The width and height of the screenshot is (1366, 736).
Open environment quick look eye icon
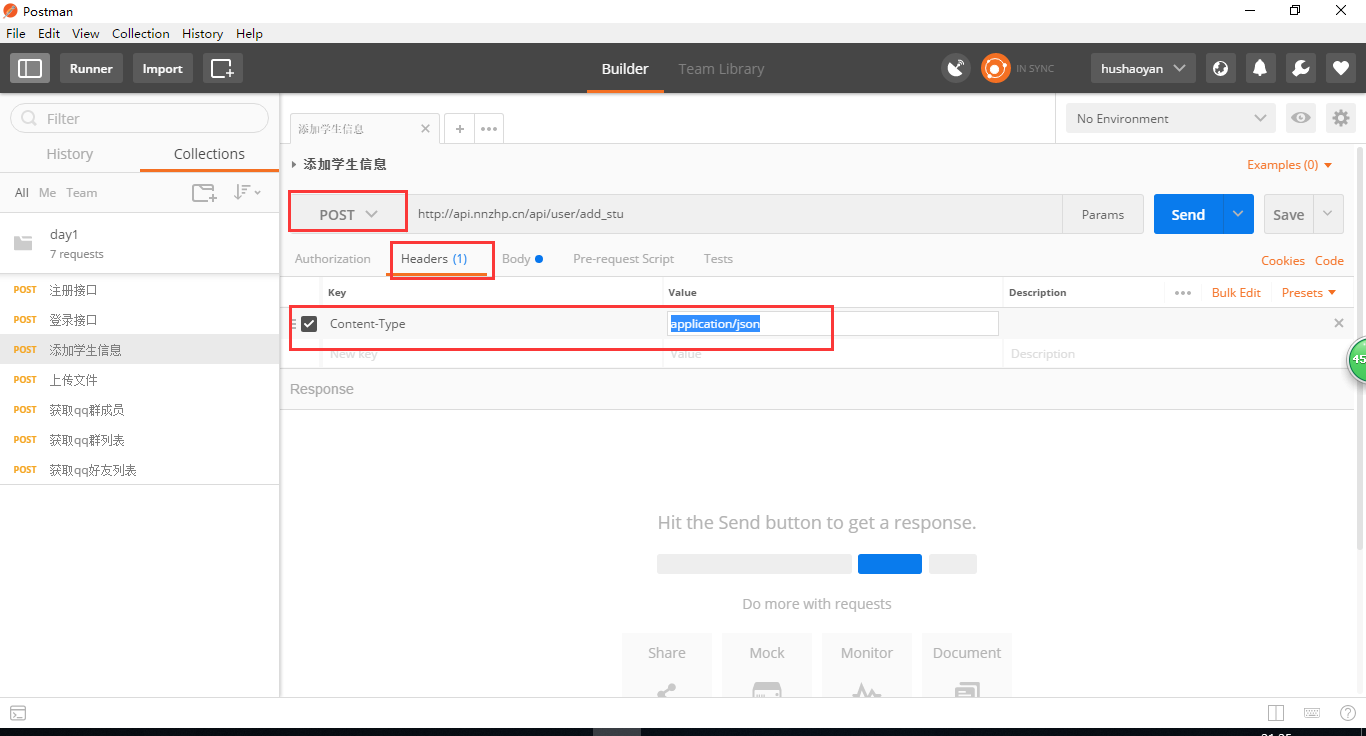[1300, 118]
